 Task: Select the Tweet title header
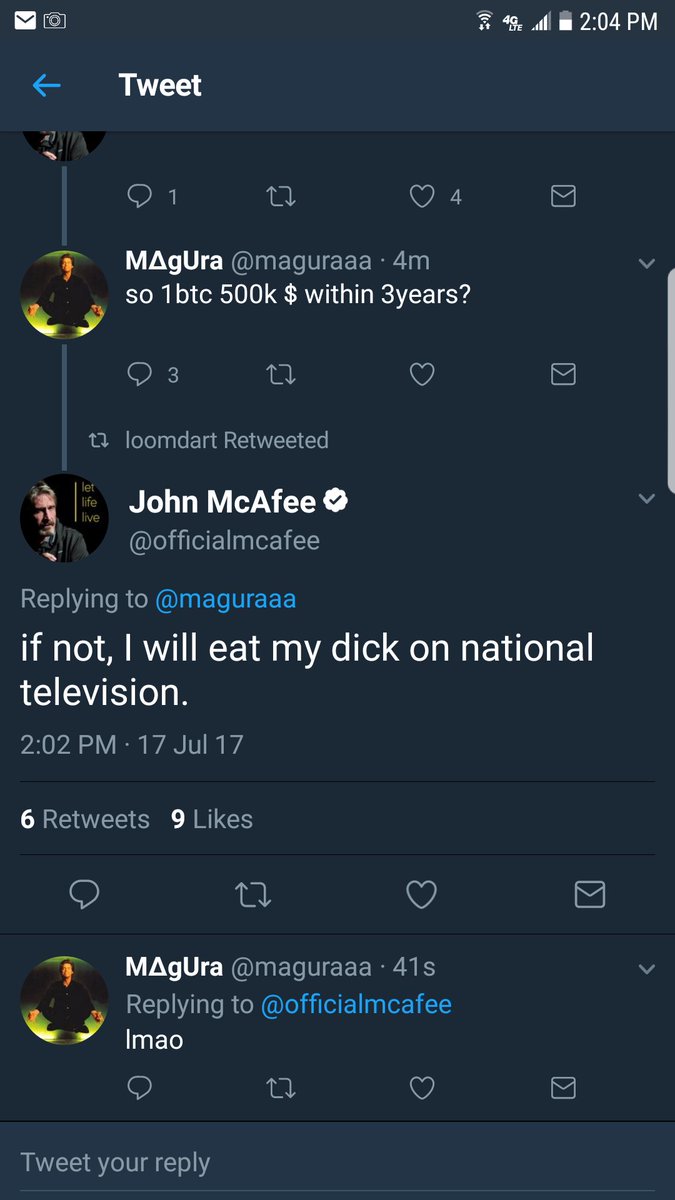coord(160,85)
